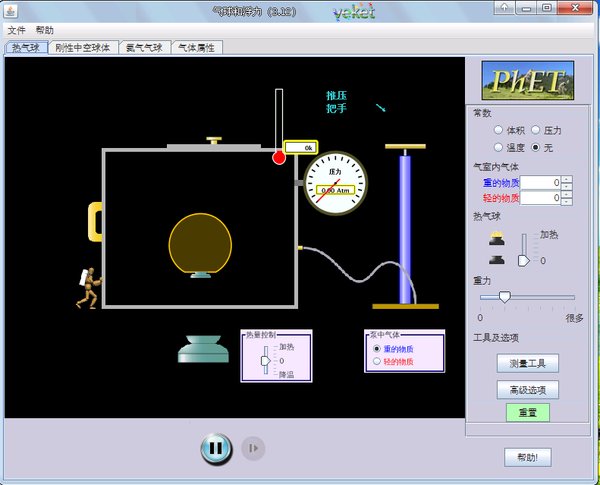Click the 测量工具 button
This screenshot has height=485, width=600.
tap(527, 363)
